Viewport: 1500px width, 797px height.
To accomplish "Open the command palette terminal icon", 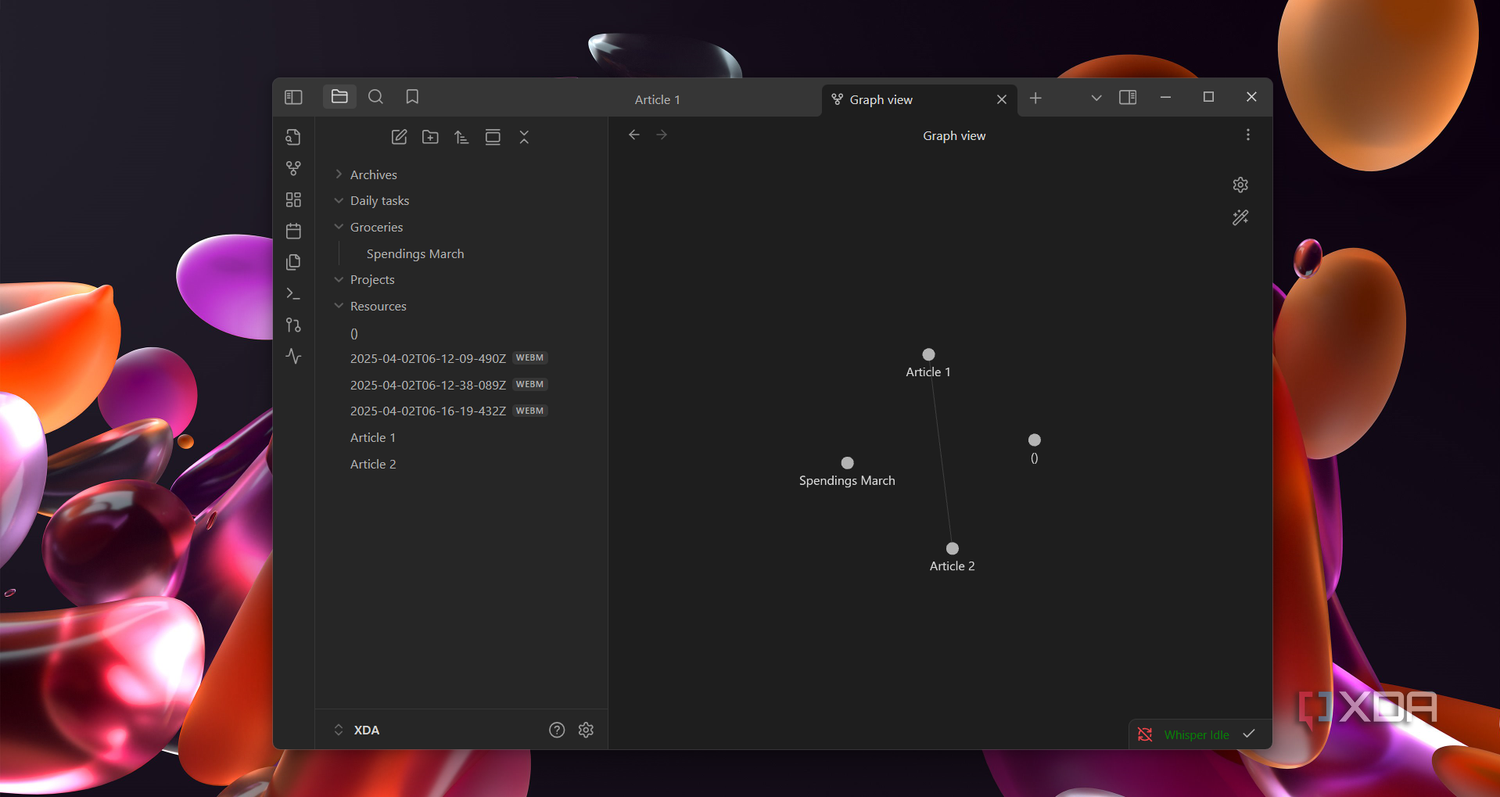I will pos(293,294).
